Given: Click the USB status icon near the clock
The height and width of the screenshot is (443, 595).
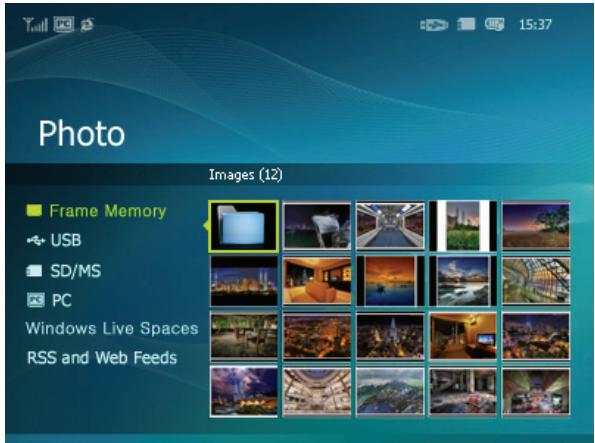Looking at the screenshot, I should click(434, 25).
